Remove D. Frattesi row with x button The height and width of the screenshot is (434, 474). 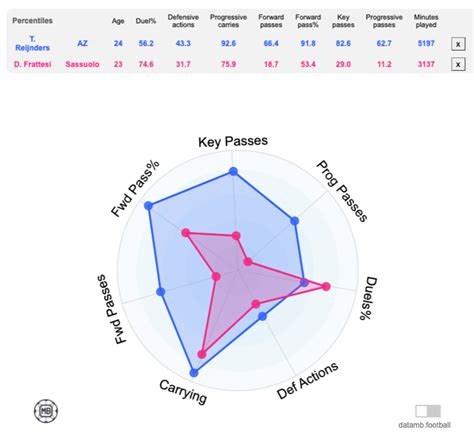458,64
